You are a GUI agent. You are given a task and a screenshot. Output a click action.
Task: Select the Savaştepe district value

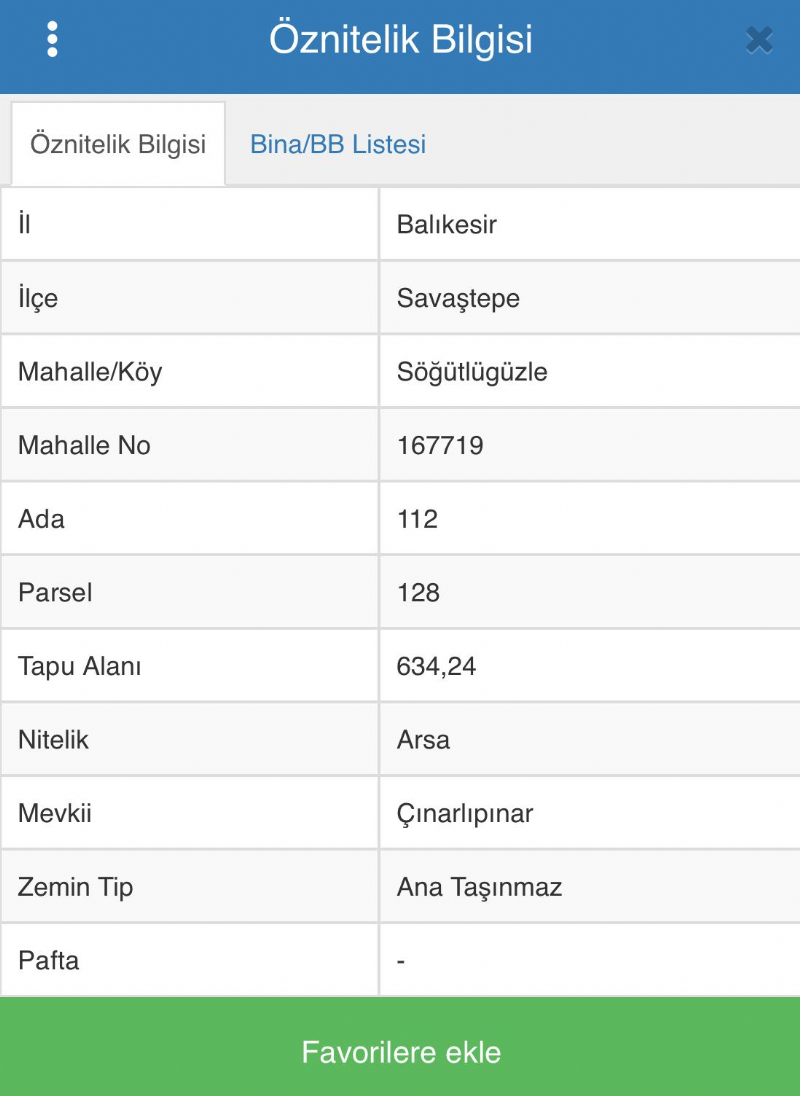458,298
